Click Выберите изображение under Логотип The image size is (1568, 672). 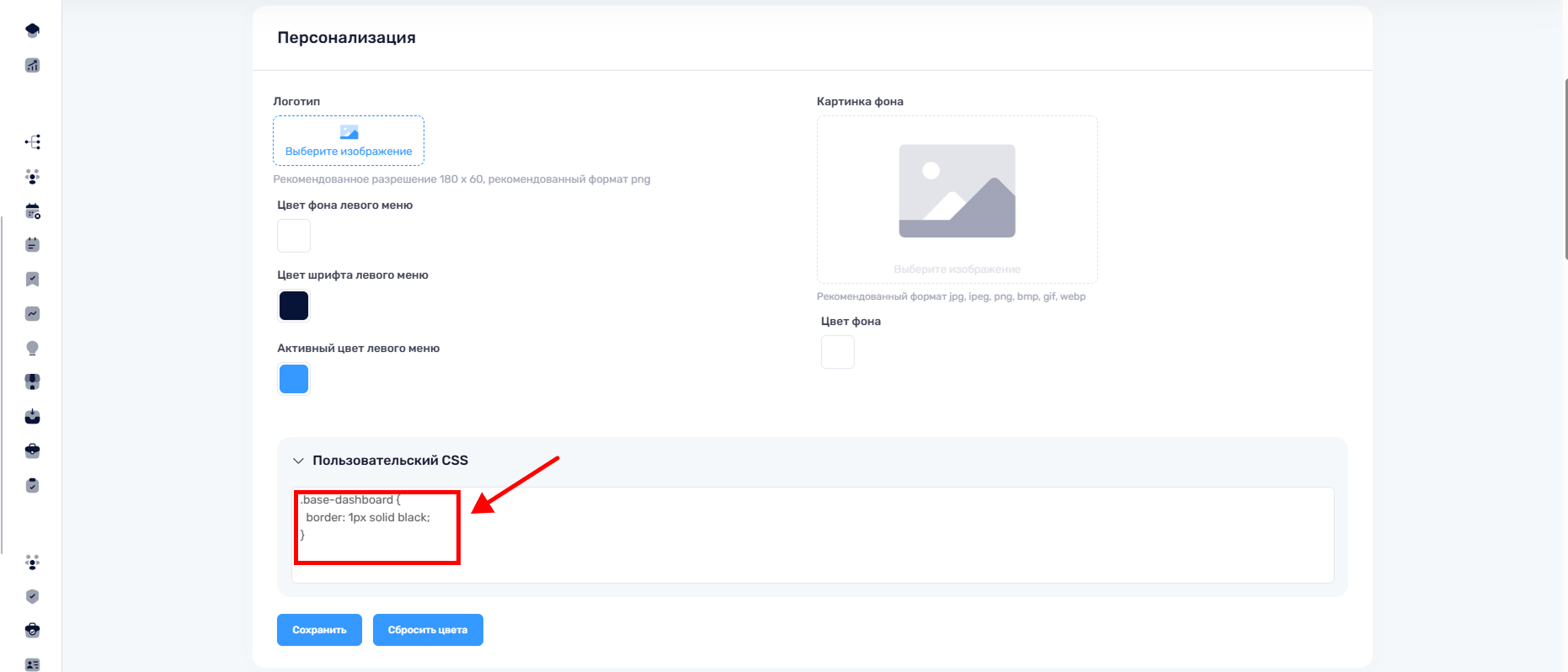(x=349, y=141)
